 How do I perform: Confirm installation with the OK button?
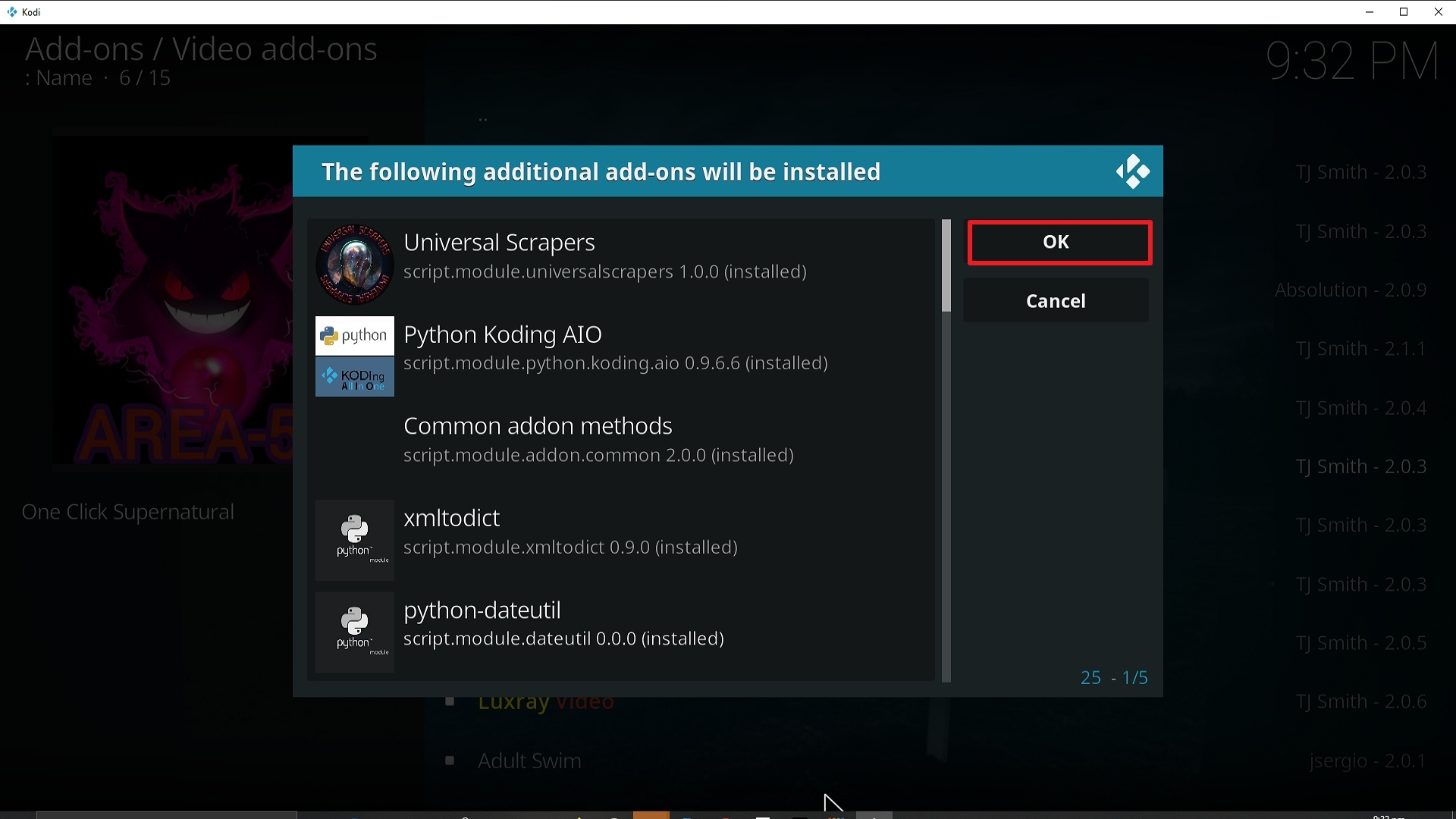click(1059, 243)
